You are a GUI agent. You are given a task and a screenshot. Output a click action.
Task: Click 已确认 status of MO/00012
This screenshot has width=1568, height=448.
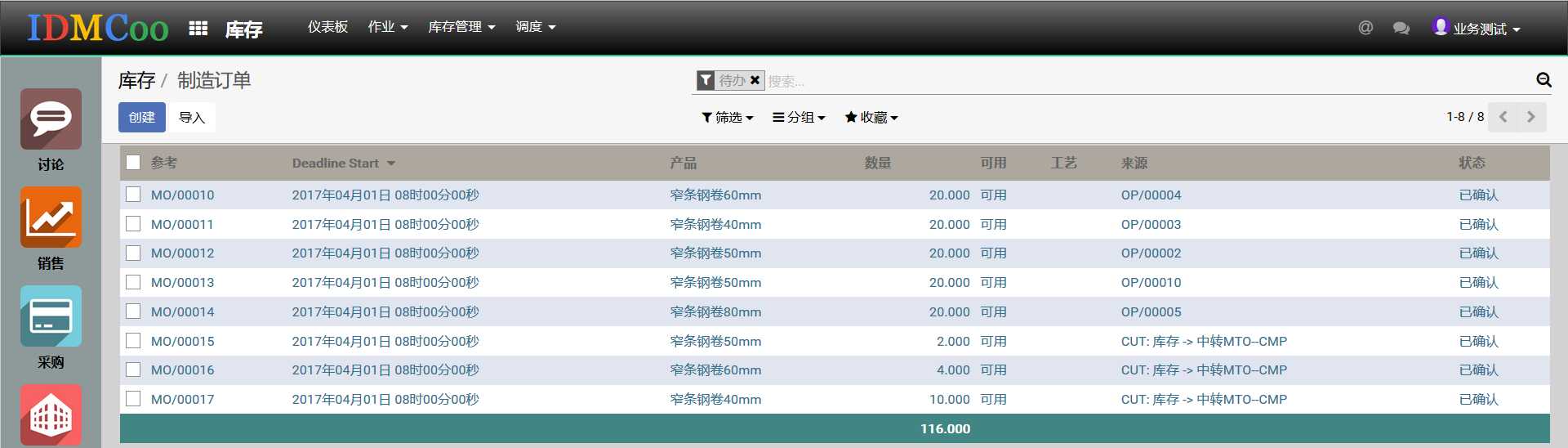pyautogui.click(x=1479, y=253)
